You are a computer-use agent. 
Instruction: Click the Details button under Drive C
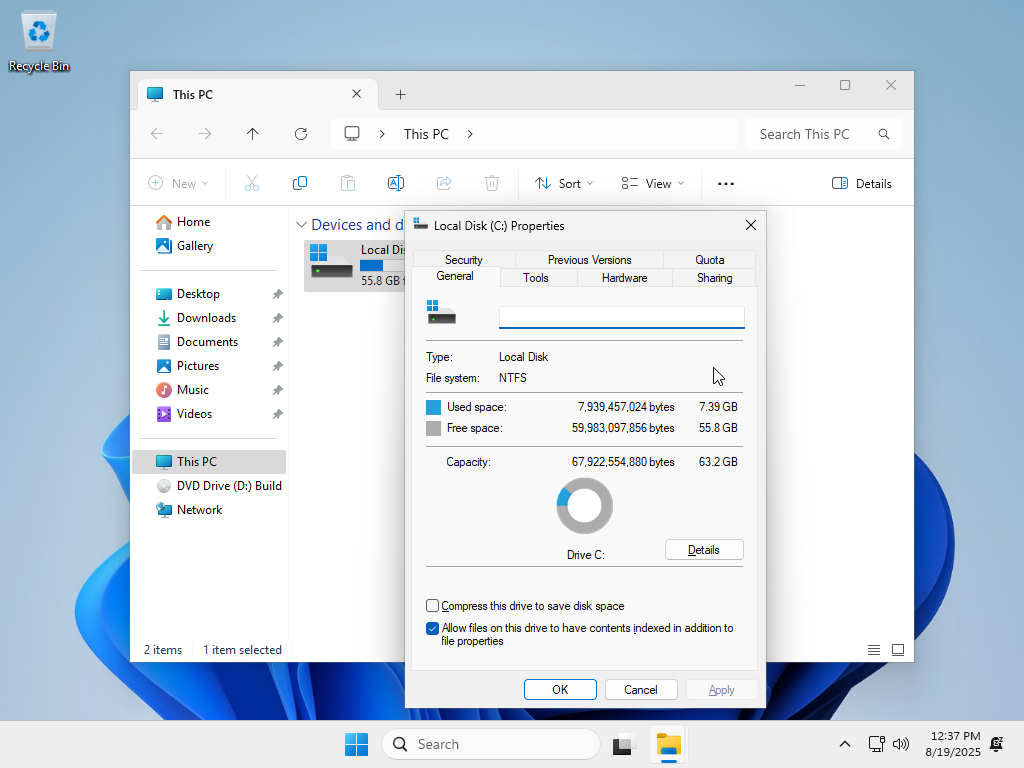pos(704,550)
